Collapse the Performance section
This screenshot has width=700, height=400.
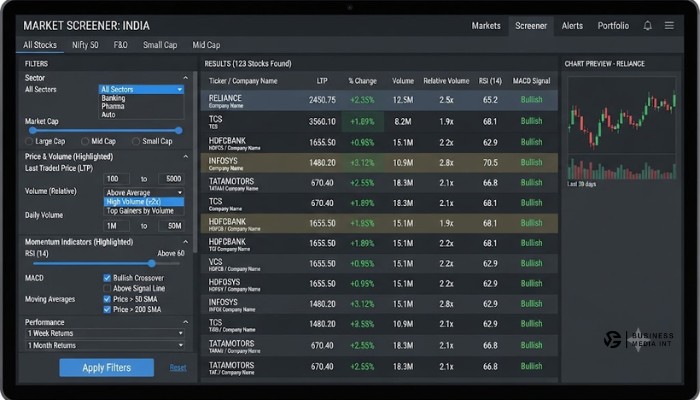186,322
